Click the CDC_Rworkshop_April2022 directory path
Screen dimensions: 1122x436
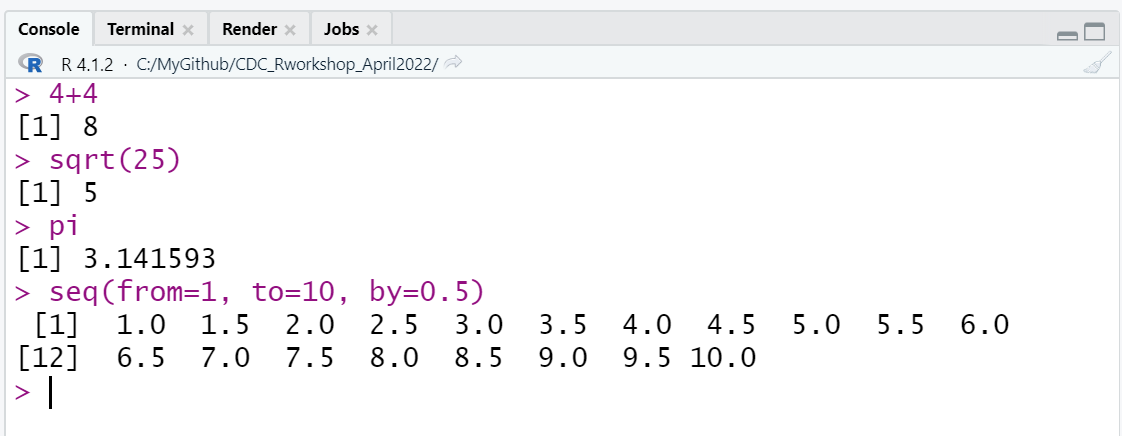click(x=287, y=64)
